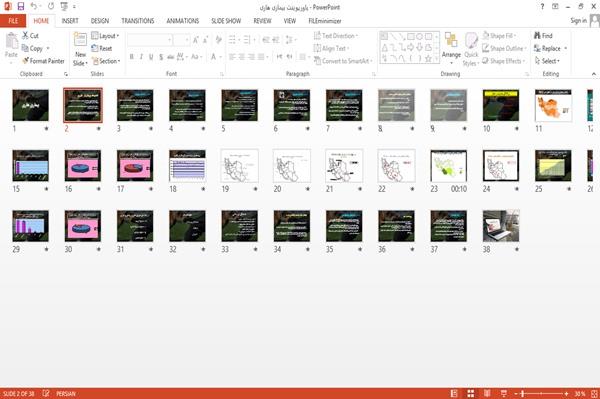This screenshot has height=399, width=600.
Task: Select slide 23 thumbnail with green map
Action: pos(448,166)
